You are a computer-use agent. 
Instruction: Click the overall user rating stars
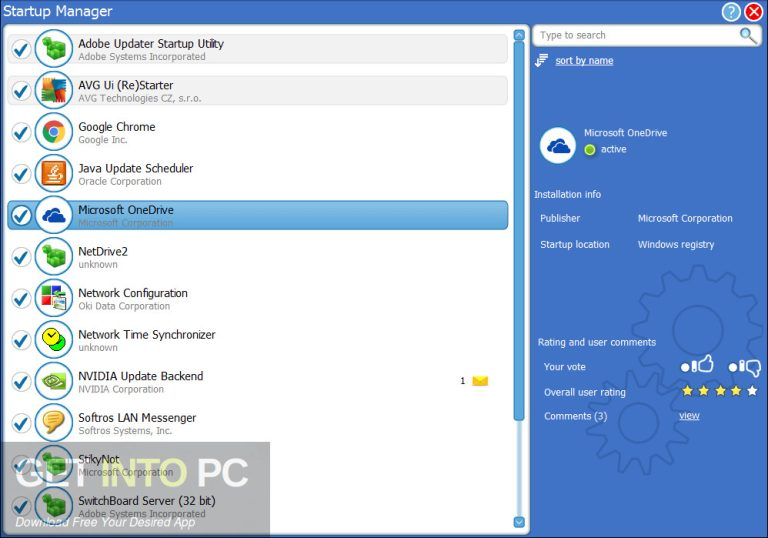tap(720, 391)
